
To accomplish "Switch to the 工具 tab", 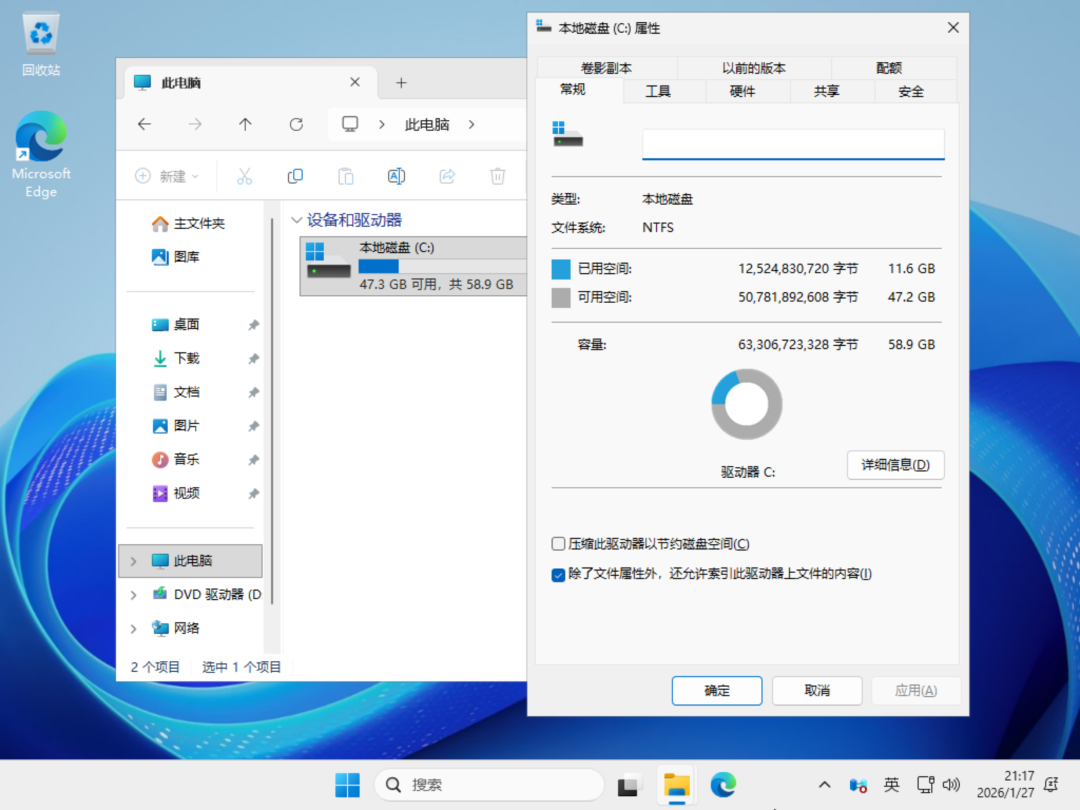I will 658,92.
